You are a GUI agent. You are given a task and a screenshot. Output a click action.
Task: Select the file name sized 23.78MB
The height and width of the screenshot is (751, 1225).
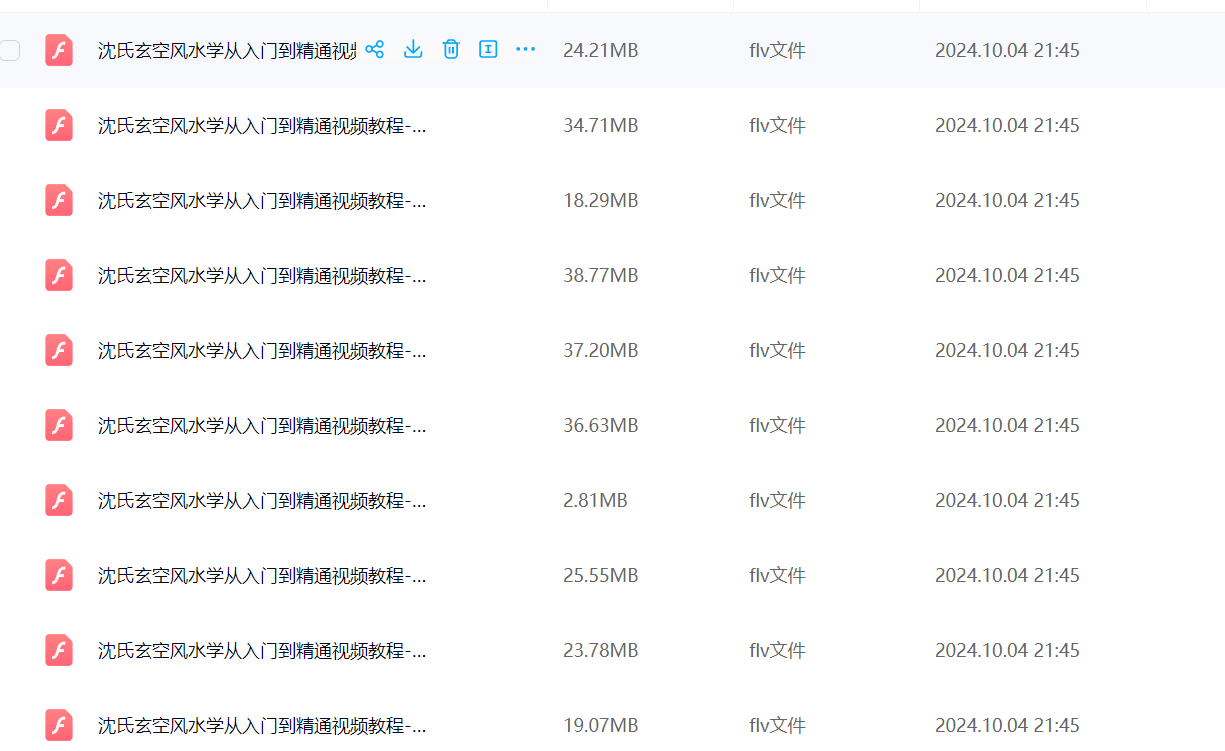point(261,650)
